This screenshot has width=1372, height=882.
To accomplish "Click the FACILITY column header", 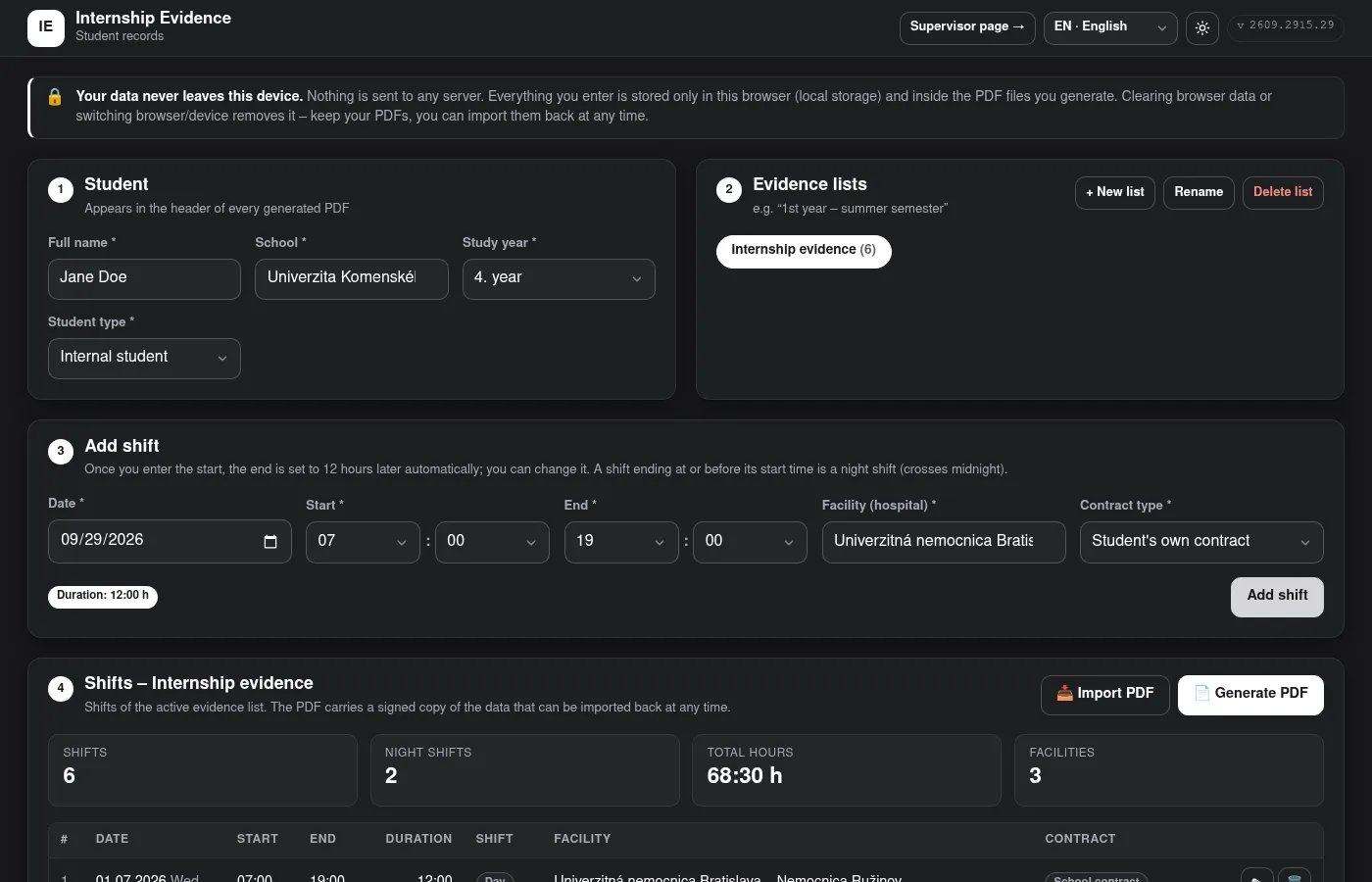I will click(x=582, y=839).
